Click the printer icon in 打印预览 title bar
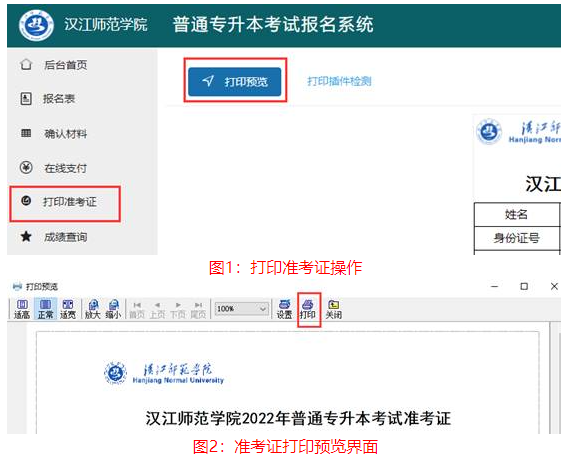 click(17, 286)
